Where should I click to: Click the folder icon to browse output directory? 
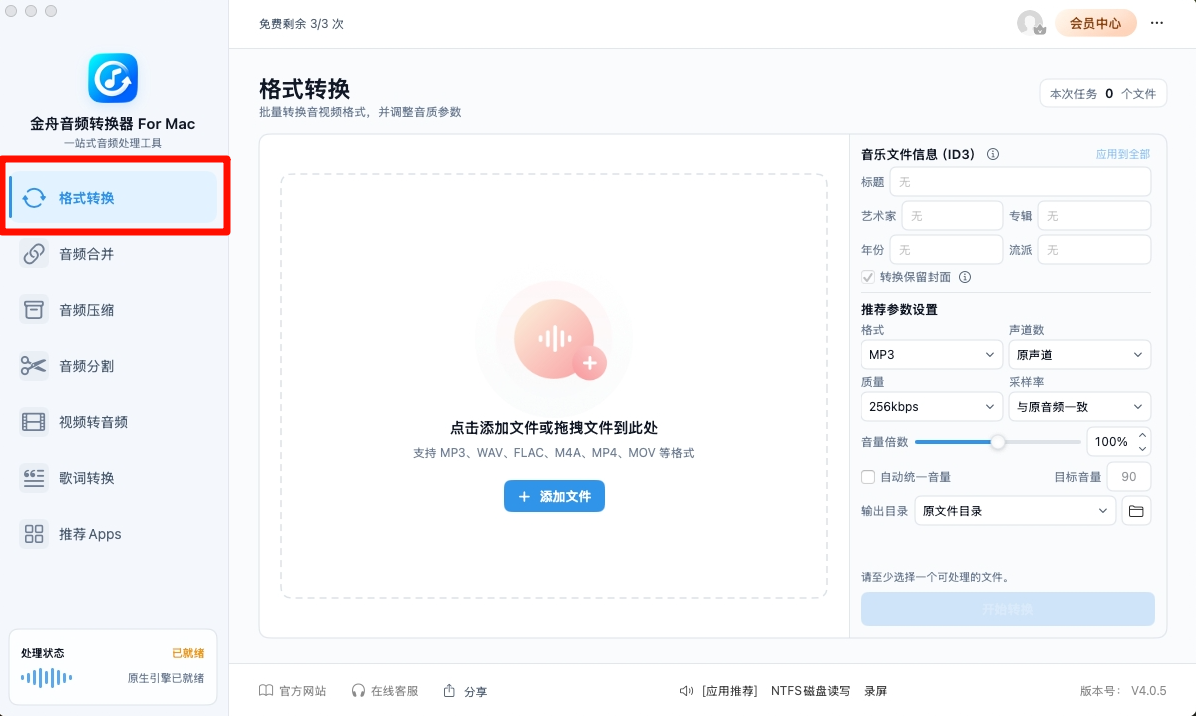1136,511
